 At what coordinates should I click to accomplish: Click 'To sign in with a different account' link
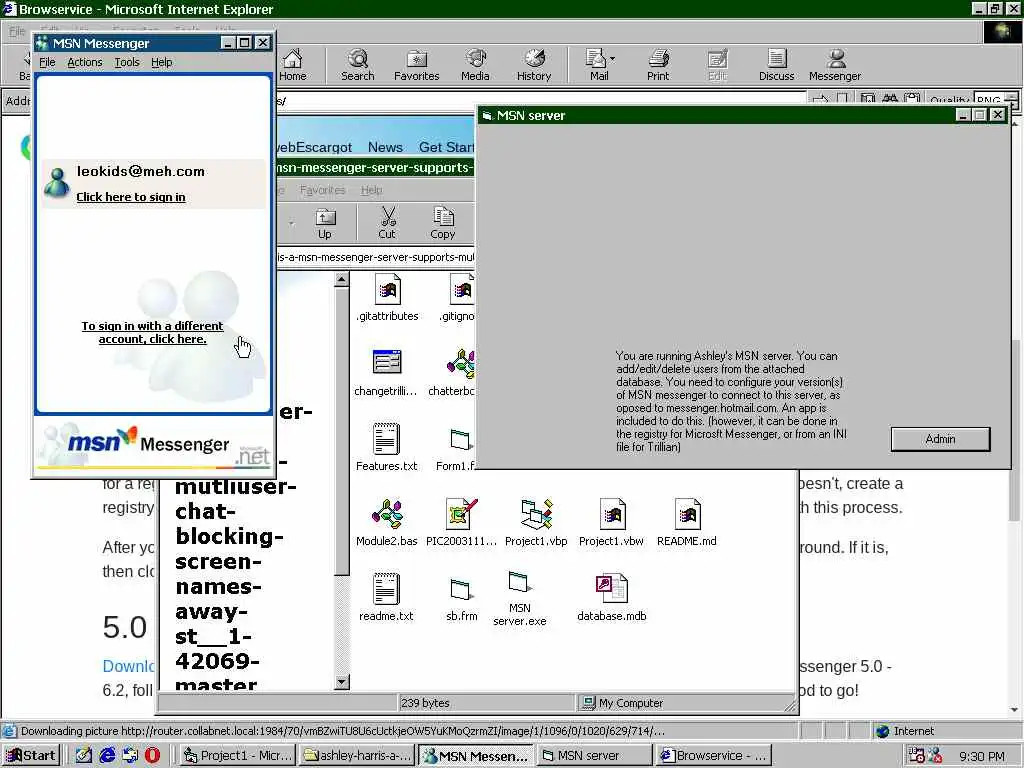152,332
